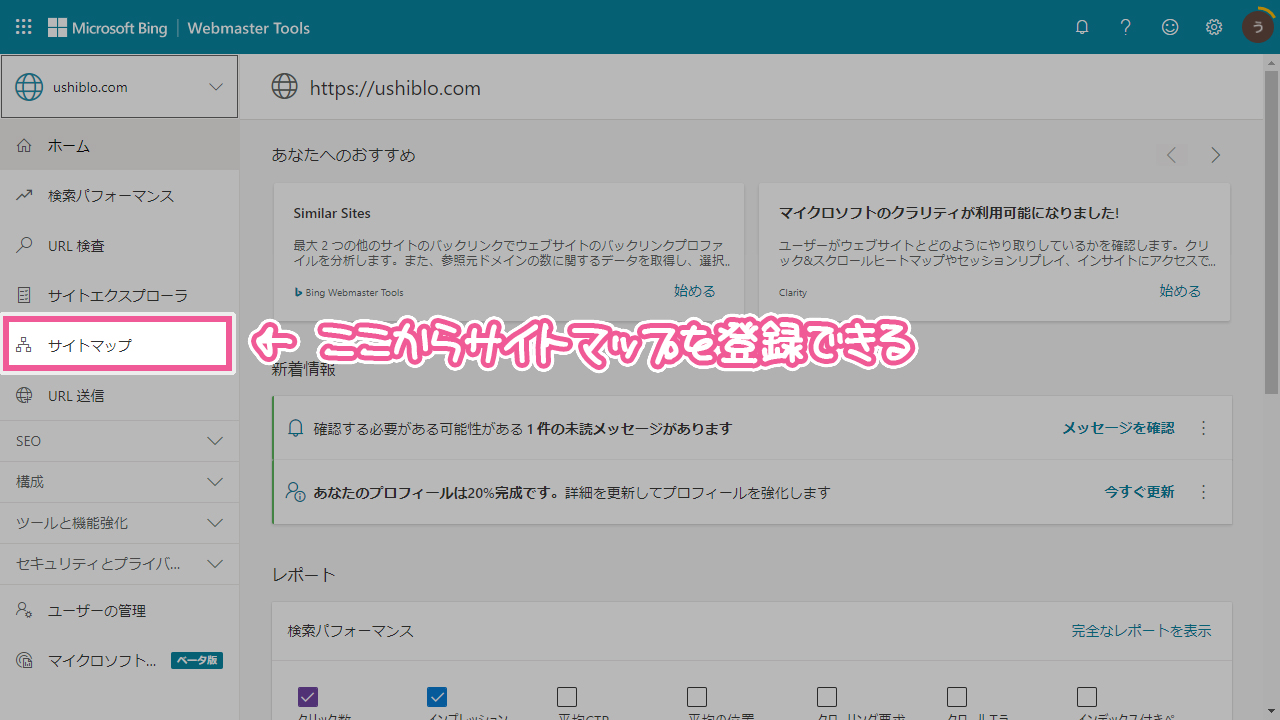Open the feedback smiley icon

point(1170,27)
